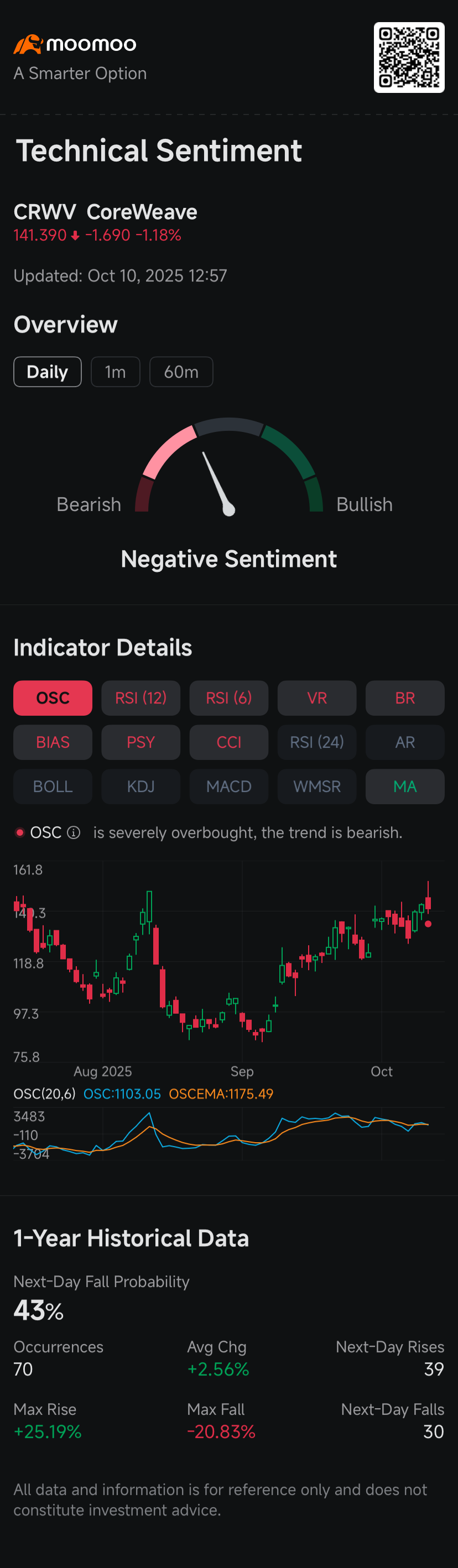458x1568 pixels.
Task: Select the RSI (6) indicator
Action: 229,697
